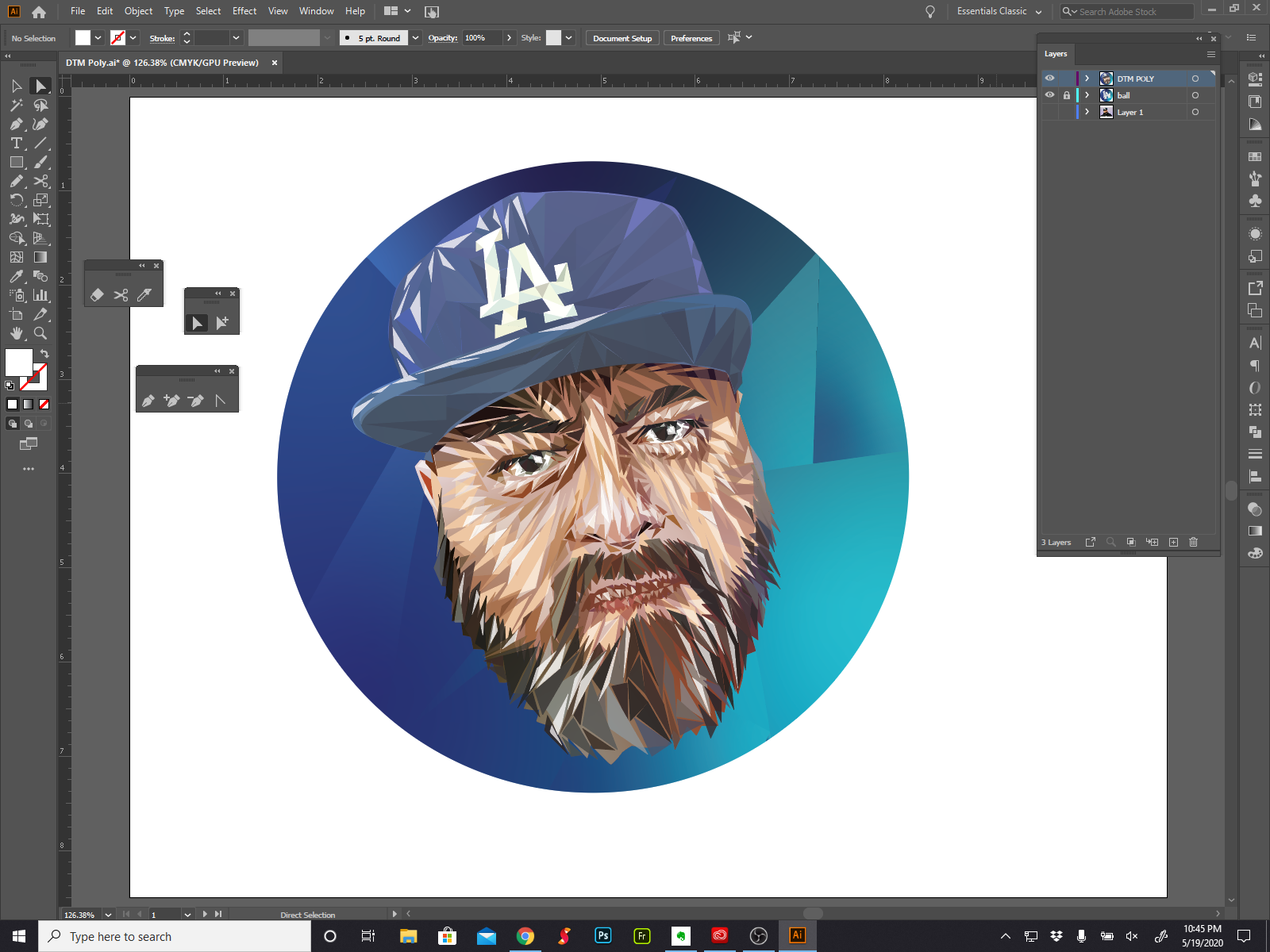Open the File menu
Screen dimensions: 1270x952
coord(78,11)
